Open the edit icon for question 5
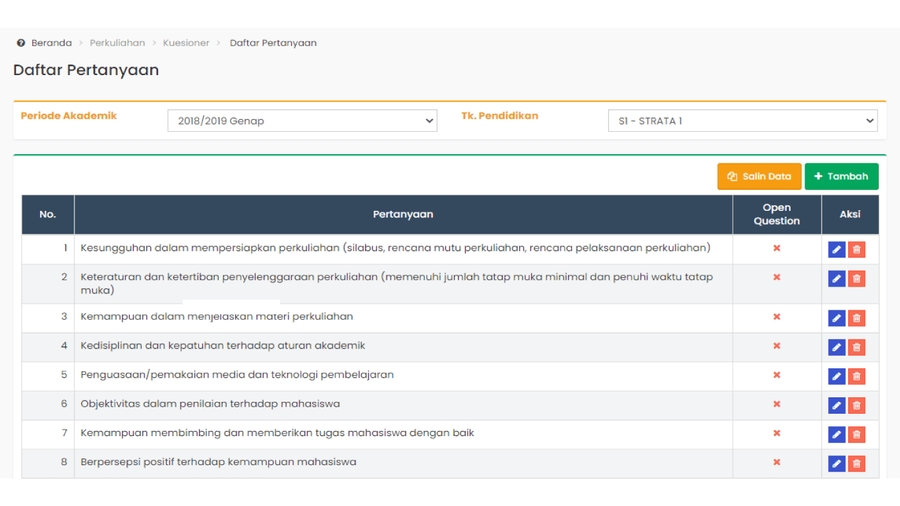This screenshot has width=900, height=506. pos(836,376)
